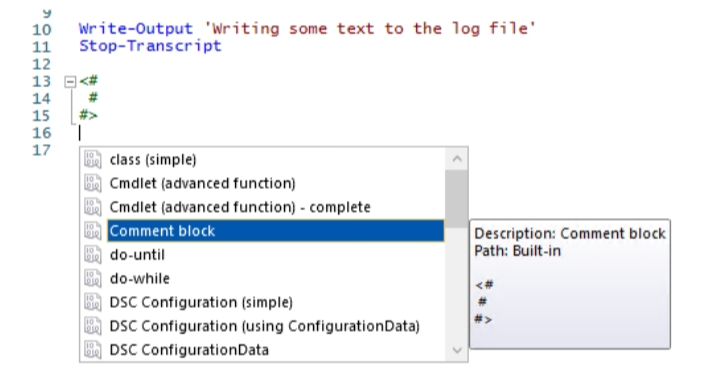Image resolution: width=719 pixels, height=370 pixels.
Task: Click snippet icon beside Cmdlet (advanced function)
Action: [x=93, y=183]
